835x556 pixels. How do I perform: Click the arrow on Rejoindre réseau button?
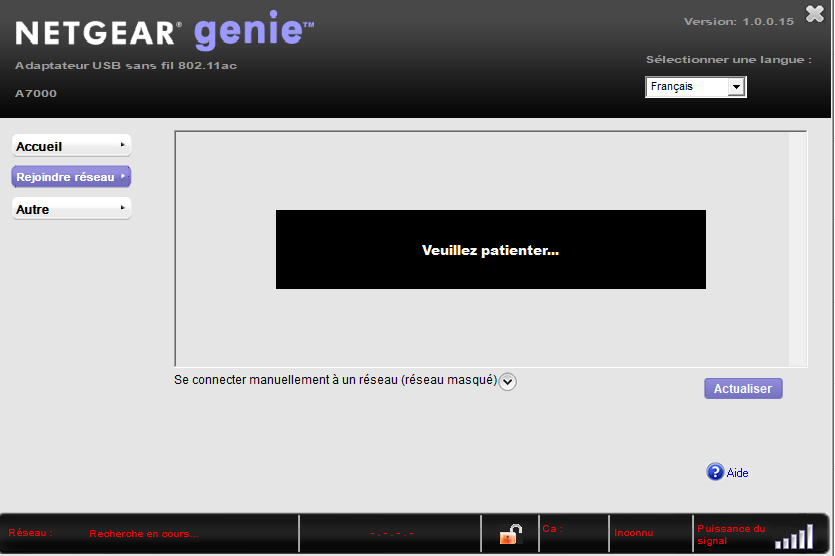(x=123, y=176)
